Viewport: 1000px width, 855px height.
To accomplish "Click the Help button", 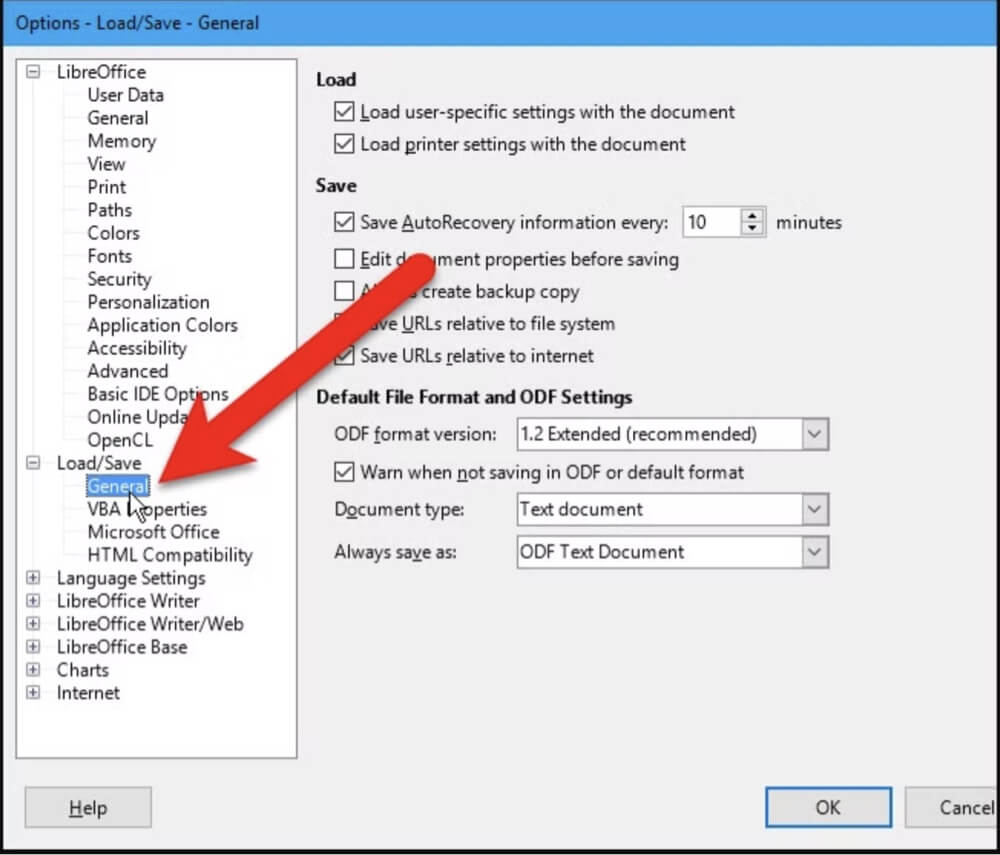I will tap(88, 807).
